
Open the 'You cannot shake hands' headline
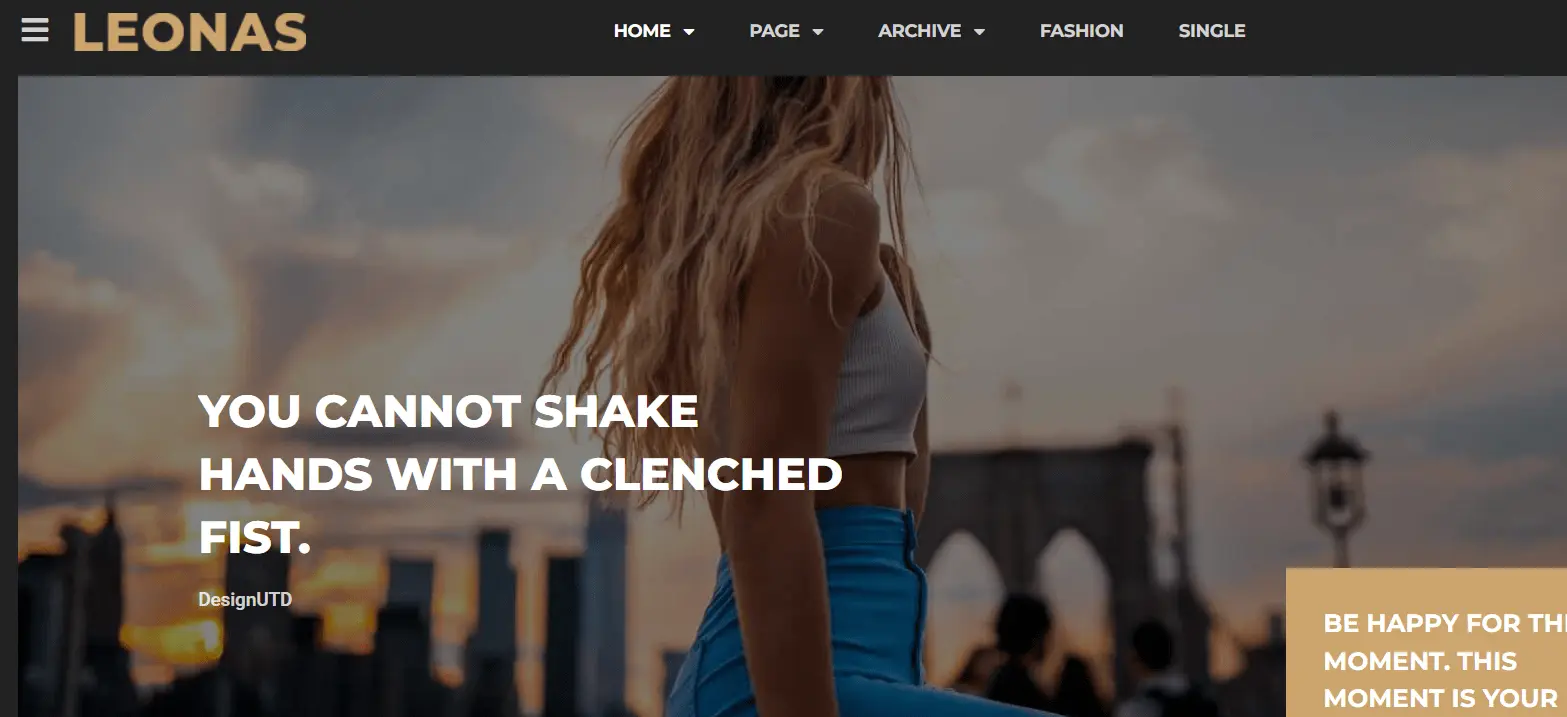(520, 474)
